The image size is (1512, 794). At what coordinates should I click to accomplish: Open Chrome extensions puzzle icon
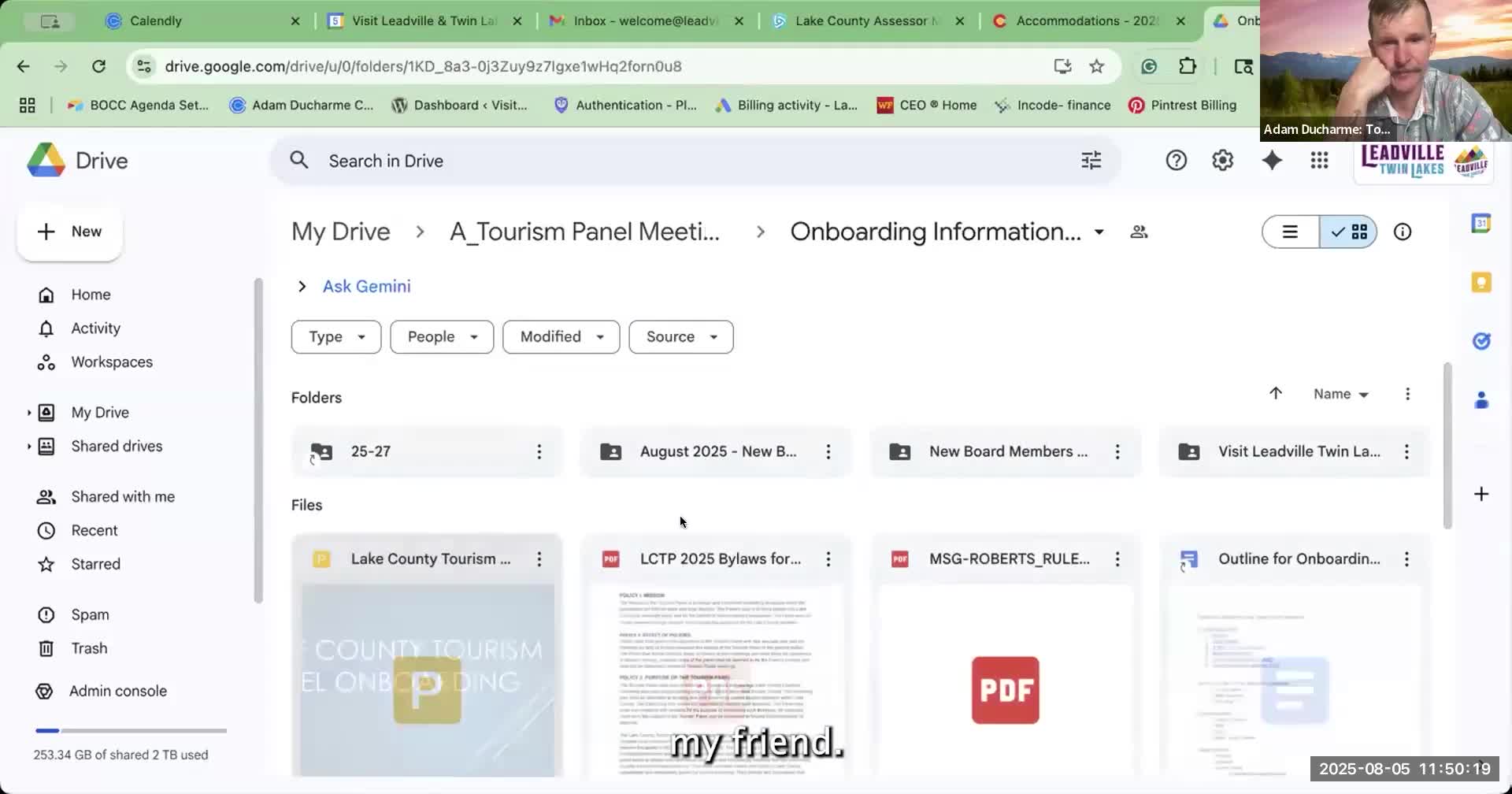1188,66
